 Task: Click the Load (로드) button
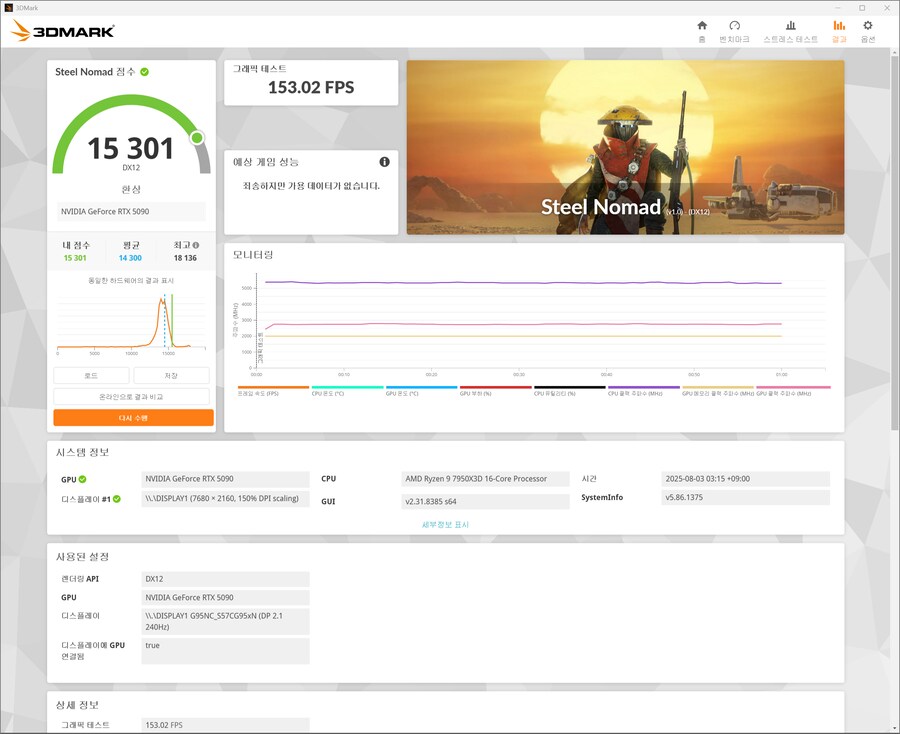click(91, 375)
